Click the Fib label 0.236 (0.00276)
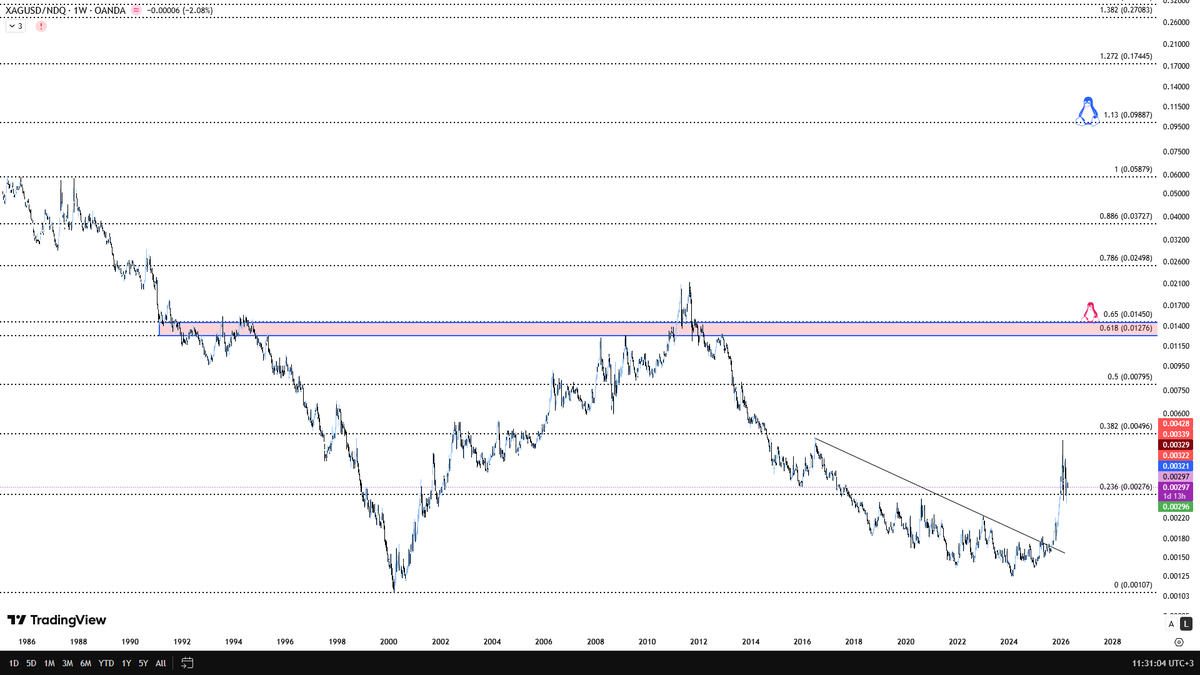This screenshot has height=675, width=1200. pyautogui.click(x=1124, y=487)
